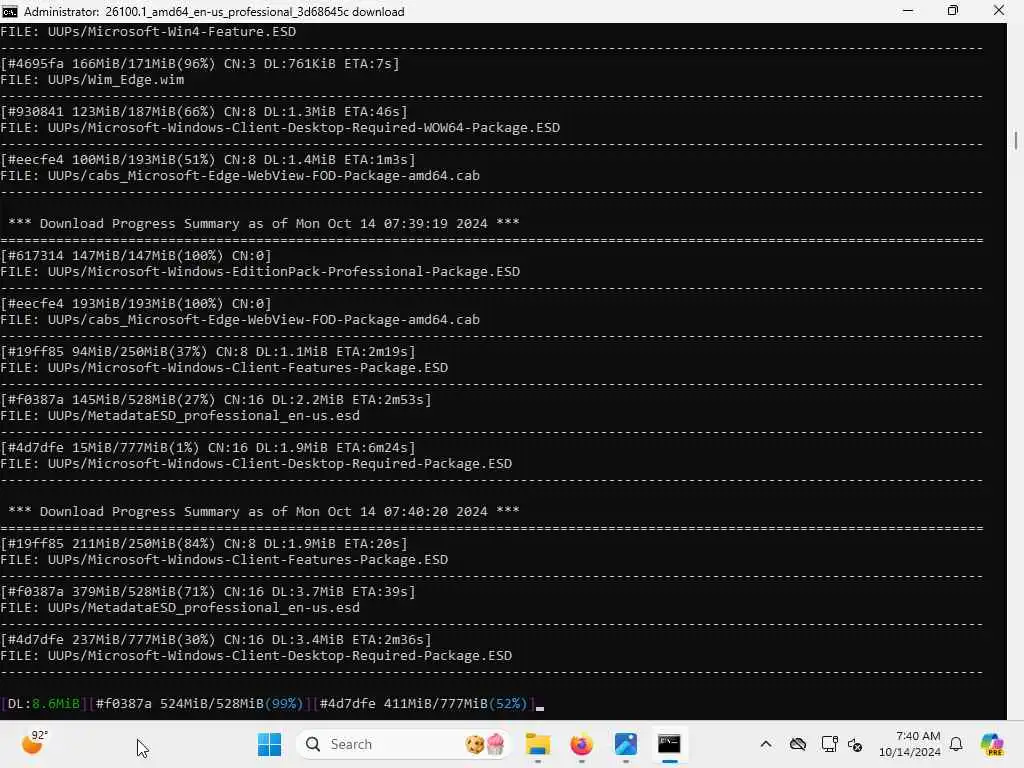
Task: Click the taskbar Search box
Action: 403,744
